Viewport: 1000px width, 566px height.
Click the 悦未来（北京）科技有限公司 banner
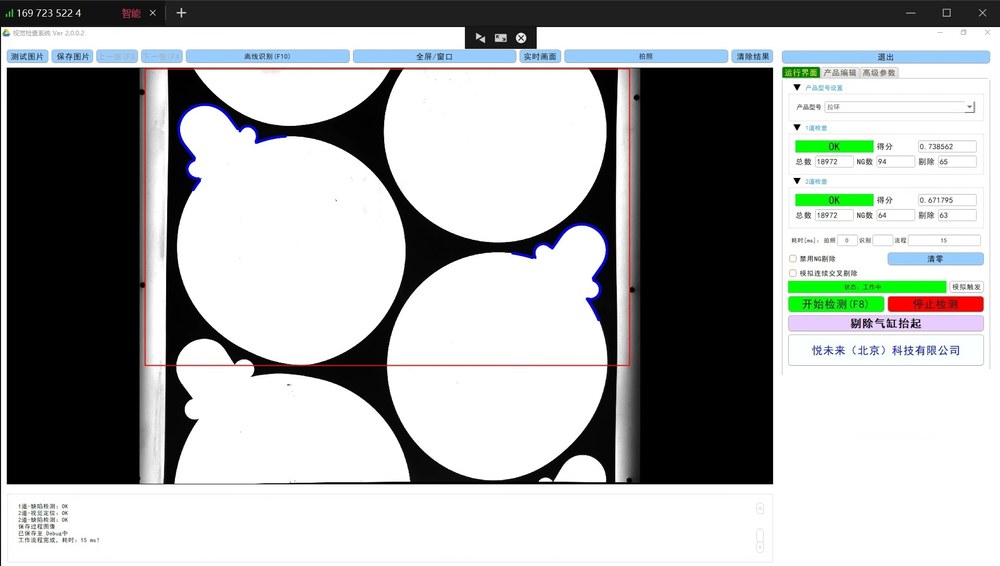click(x=885, y=350)
